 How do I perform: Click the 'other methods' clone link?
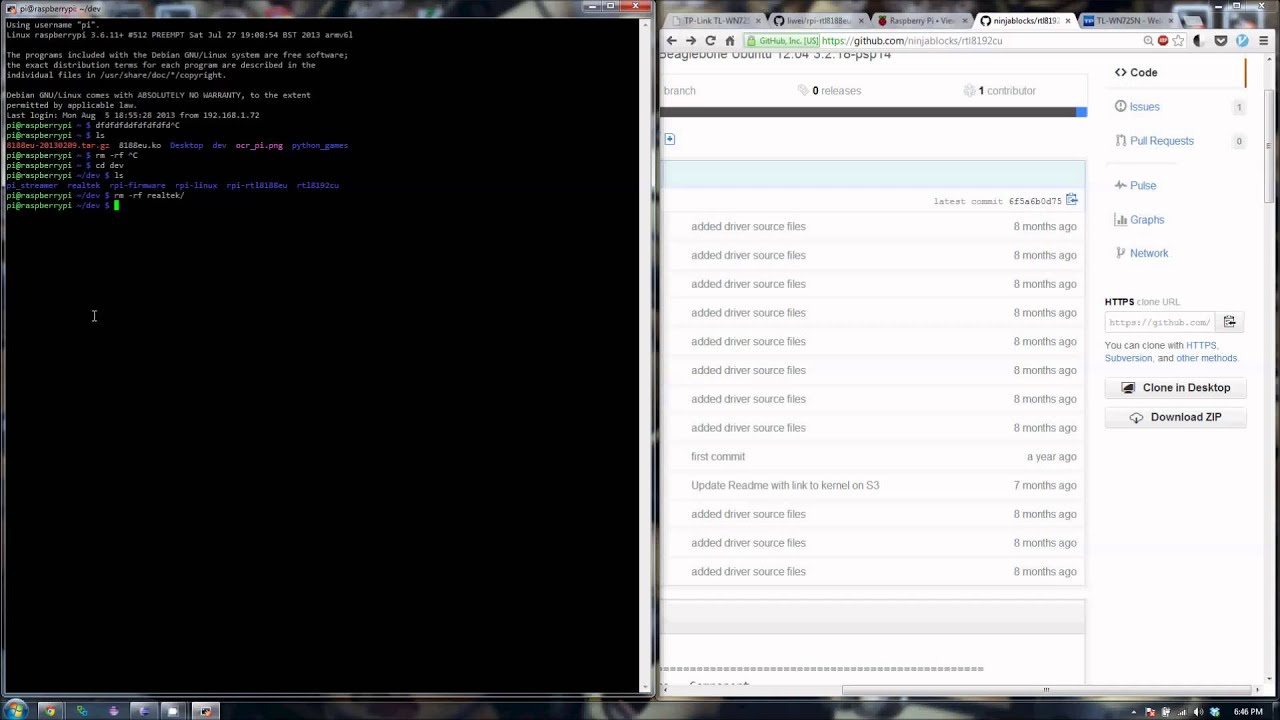click(x=1206, y=358)
